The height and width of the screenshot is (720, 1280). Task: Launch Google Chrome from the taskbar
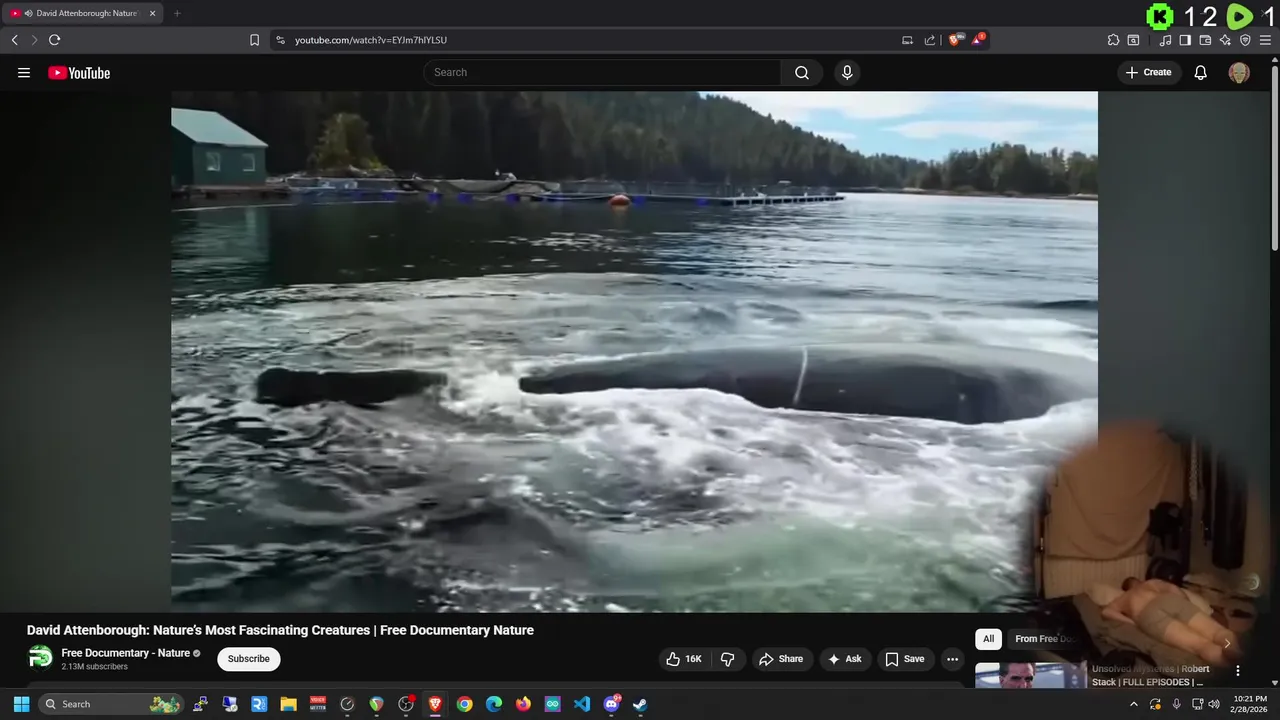click(465, 704)
